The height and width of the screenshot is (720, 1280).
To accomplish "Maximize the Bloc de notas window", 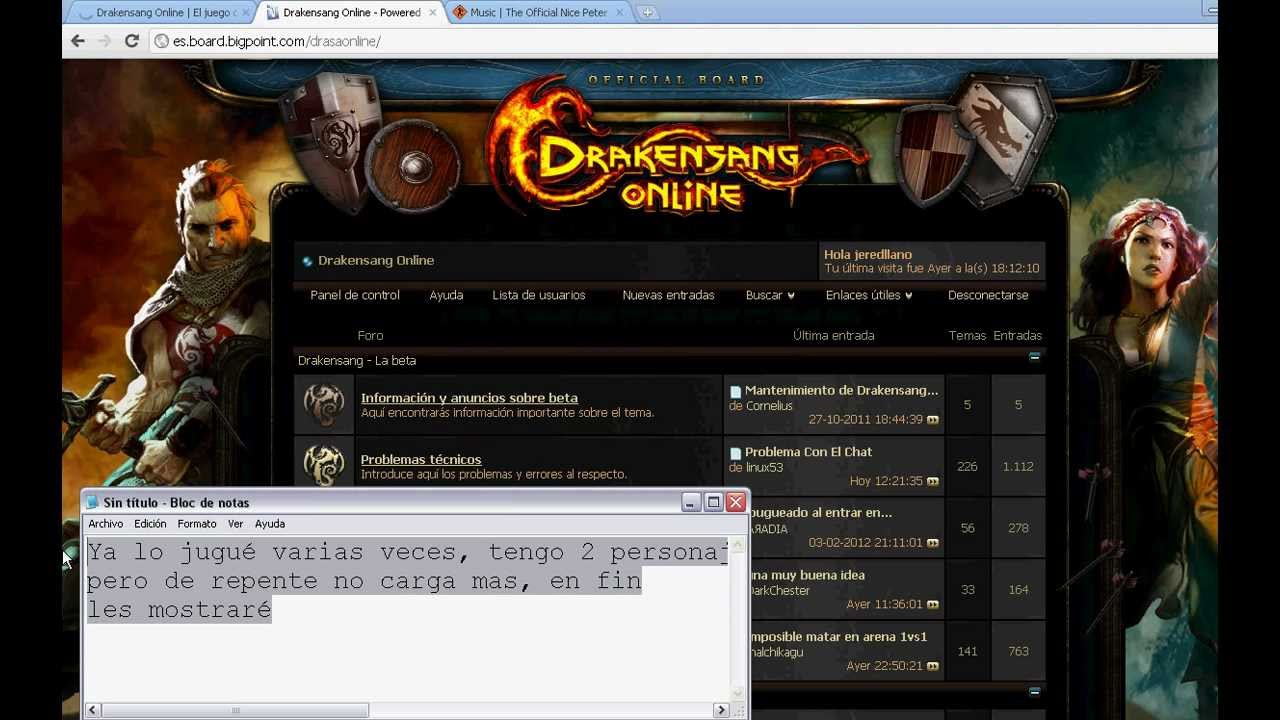I will click(714, 502).
